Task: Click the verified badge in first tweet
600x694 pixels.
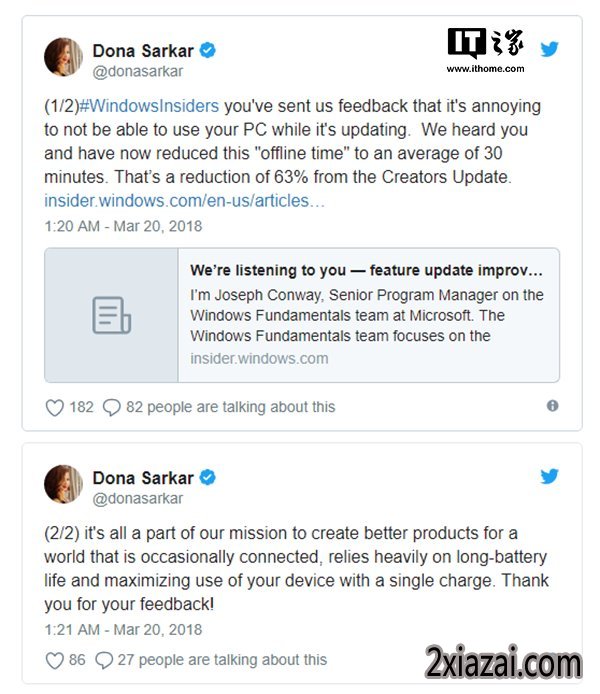Action: coord(208,50)
